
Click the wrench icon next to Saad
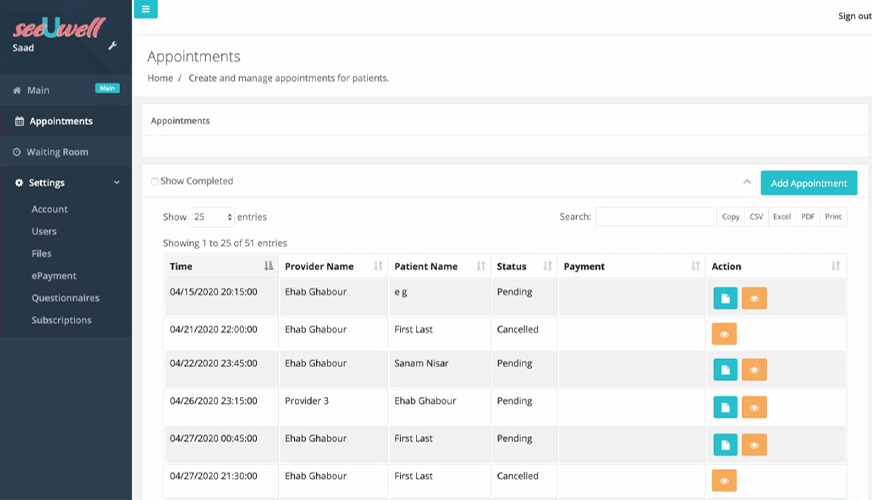pos(113,46)
